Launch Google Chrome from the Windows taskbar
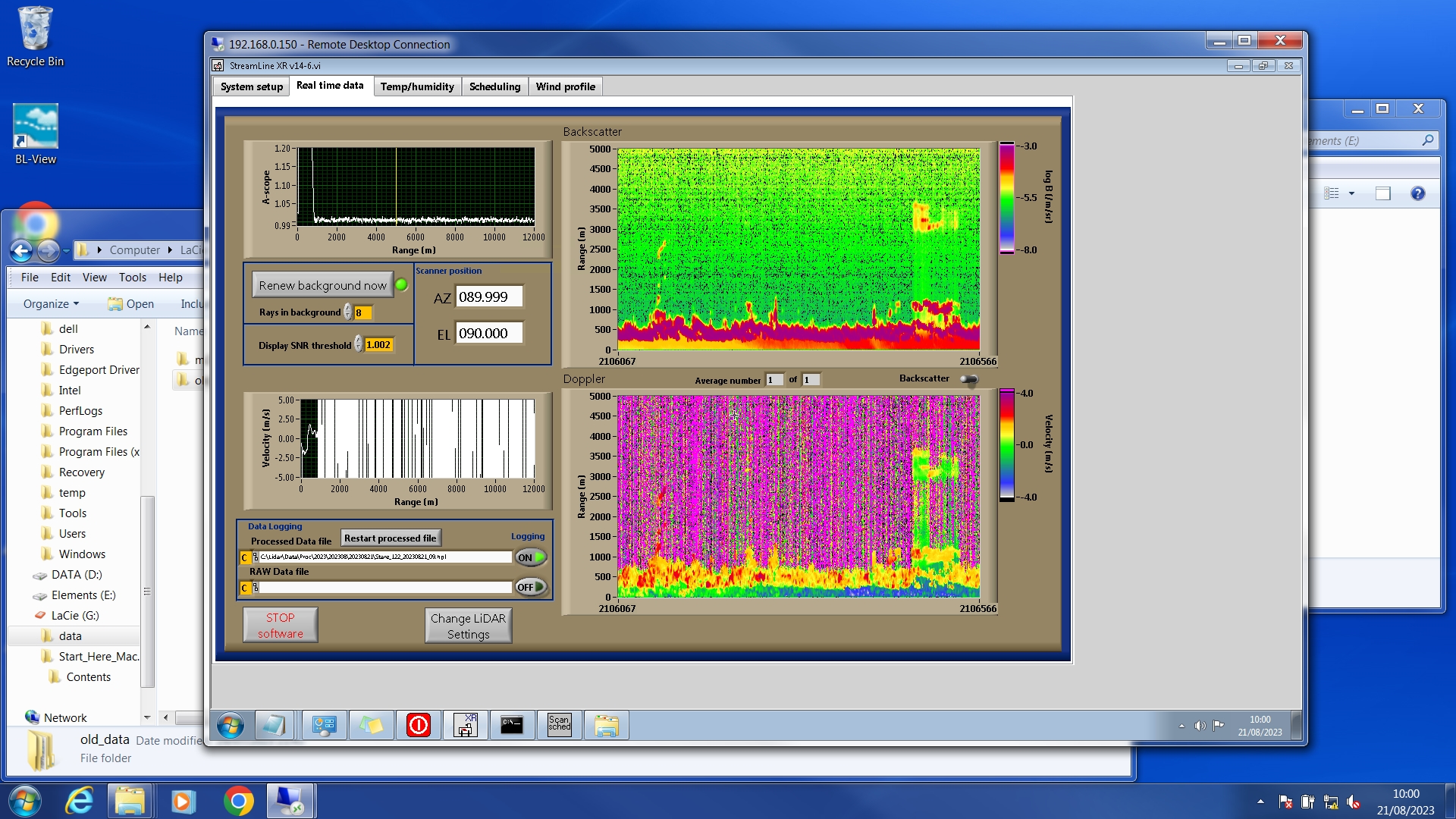This screenshot has height=819, width=1456. 238,801
